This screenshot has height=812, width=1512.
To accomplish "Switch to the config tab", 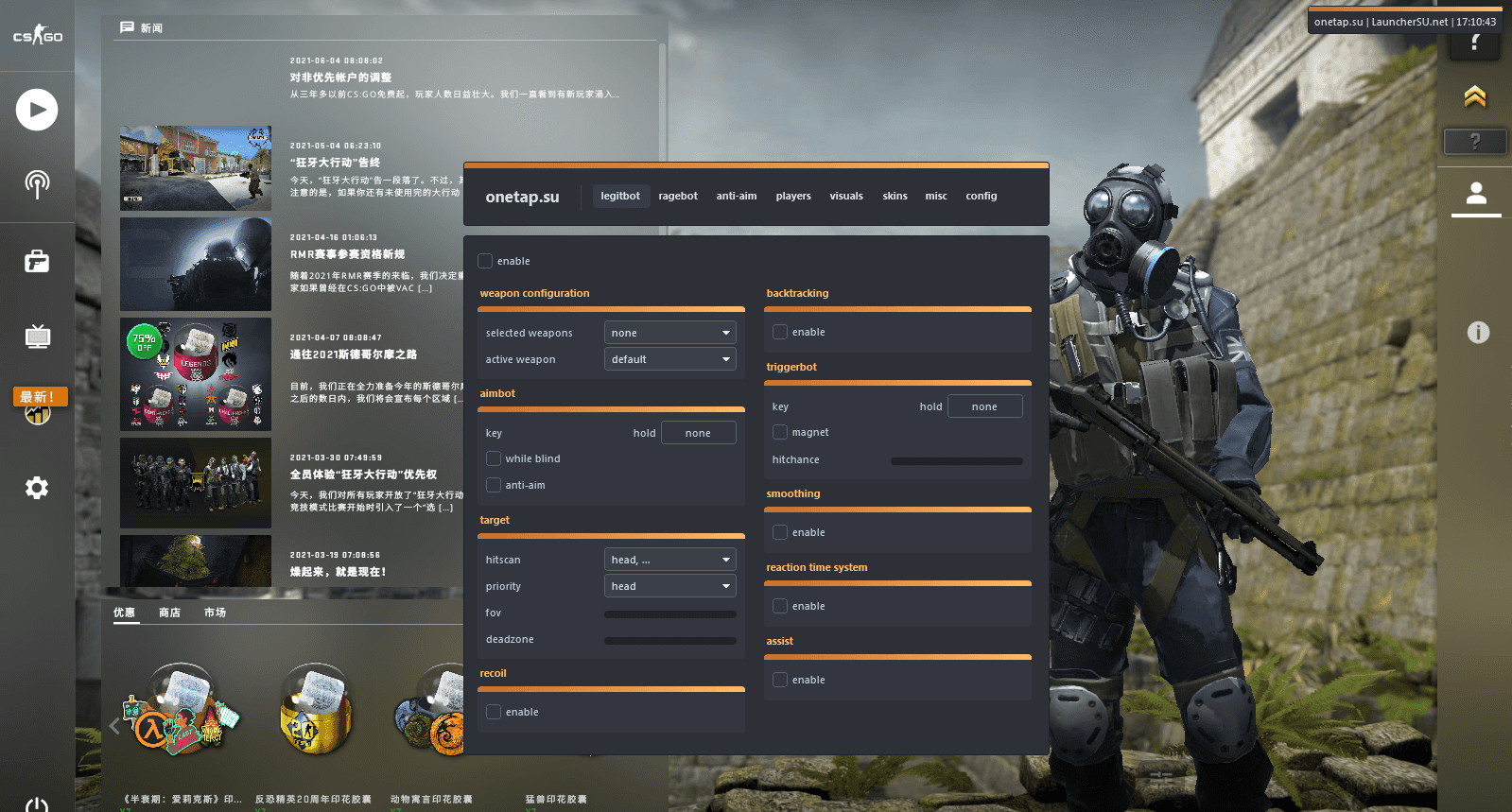I will click(982, 196).
